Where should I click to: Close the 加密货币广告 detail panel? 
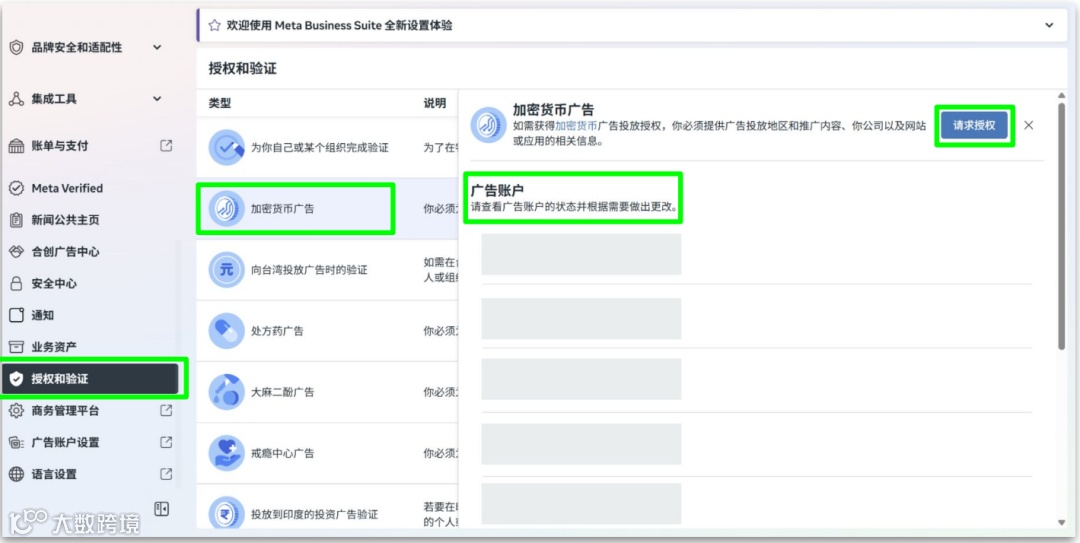tap(1028, 125)
